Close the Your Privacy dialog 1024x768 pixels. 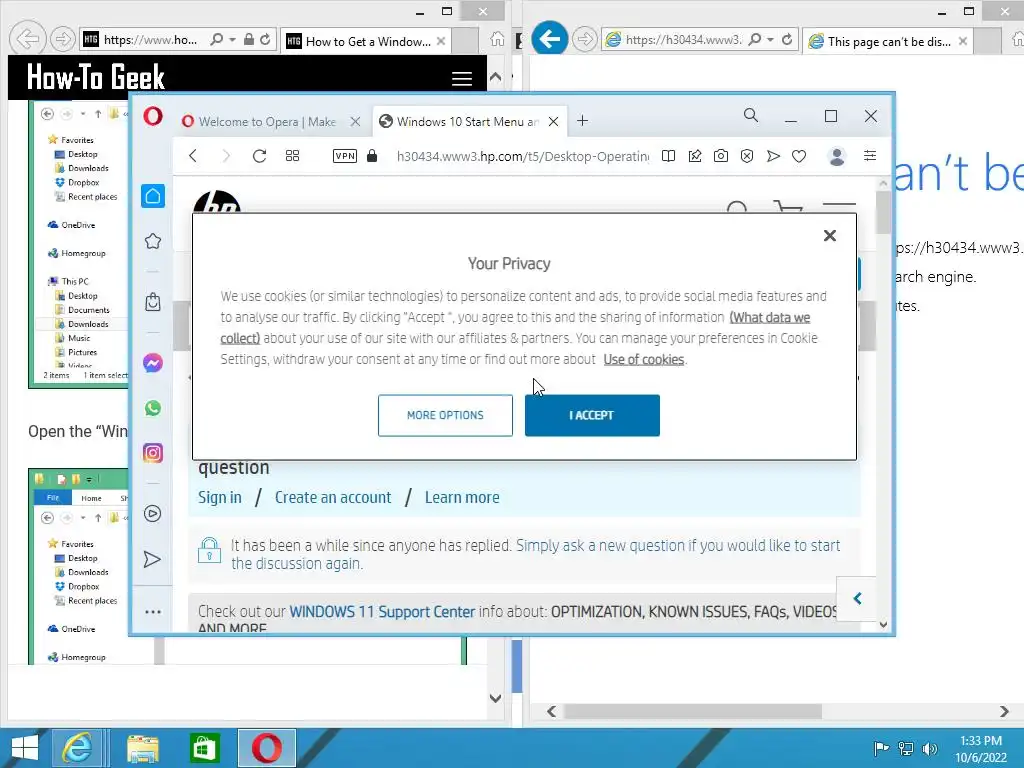[x=829, y=236]
